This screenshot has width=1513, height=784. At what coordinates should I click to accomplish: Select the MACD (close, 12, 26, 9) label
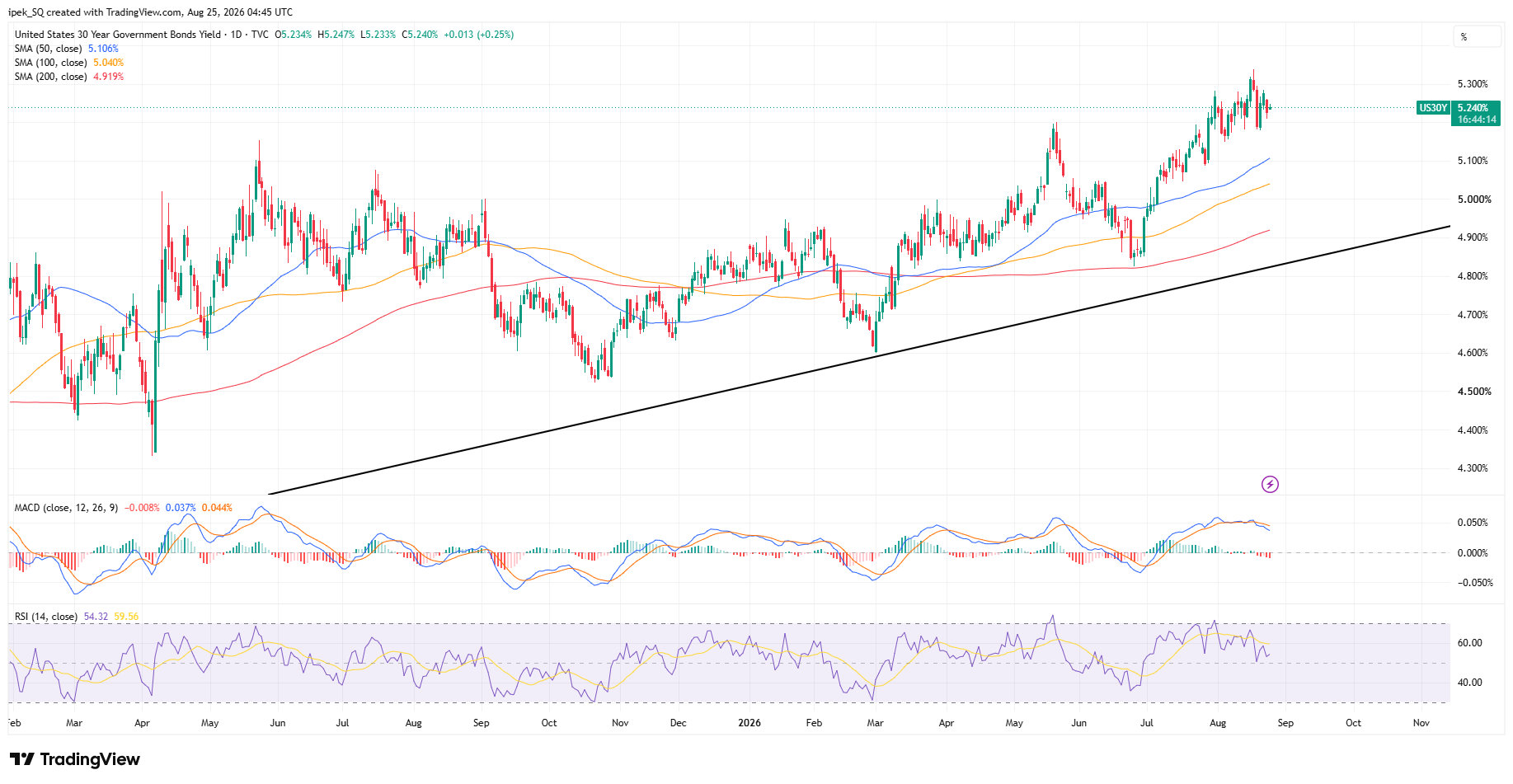[67, 508]
